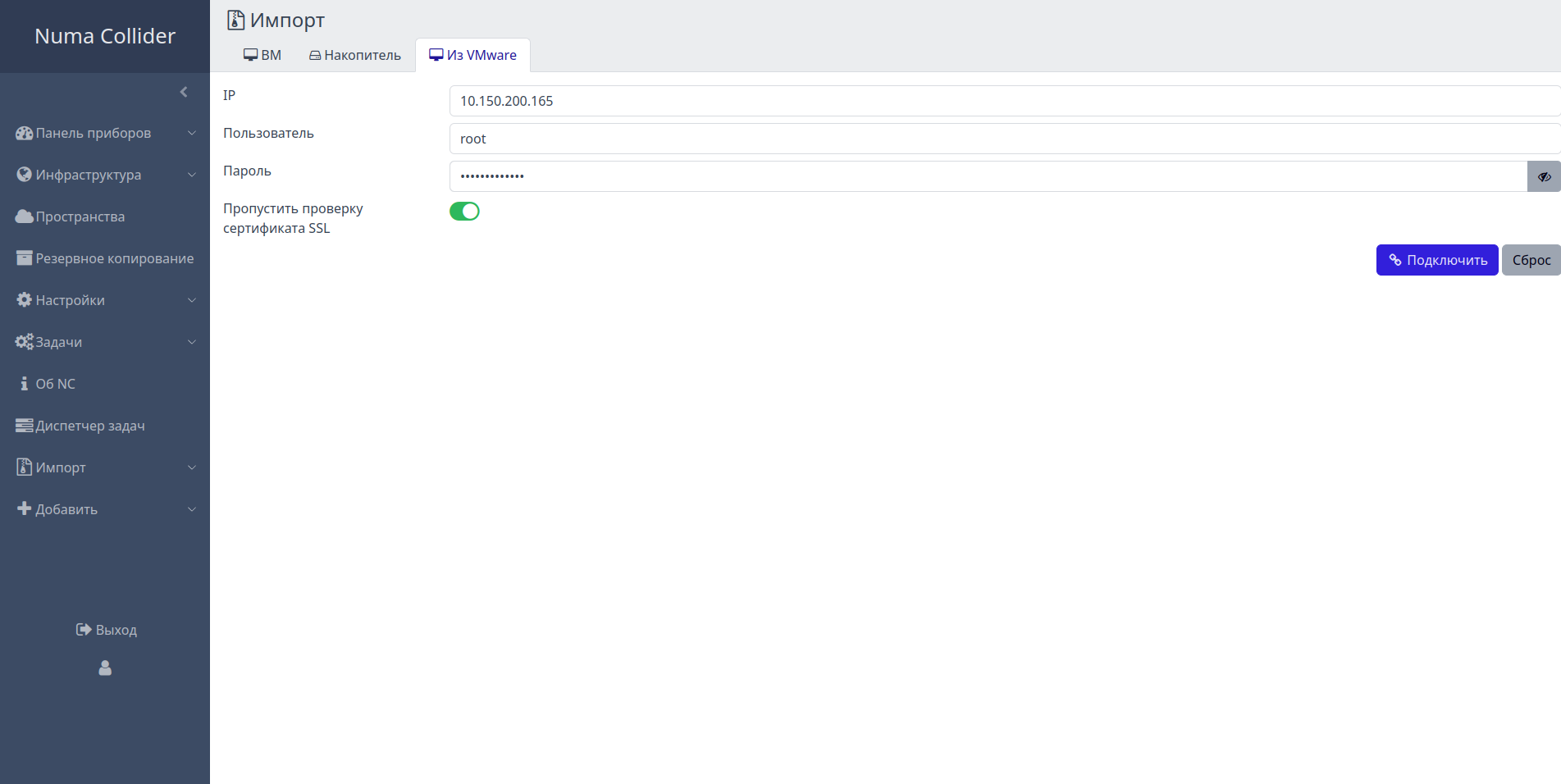The height and width of the screenshot is (784, 1561).
Task: Select the Из VMware tab
Action: 473,55
